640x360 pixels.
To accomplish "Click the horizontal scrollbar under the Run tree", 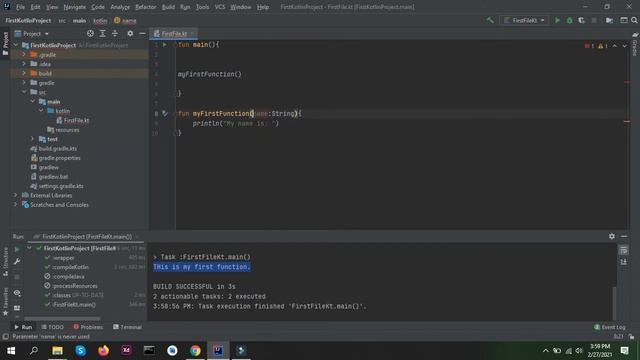I will click(x=62, y=318).
